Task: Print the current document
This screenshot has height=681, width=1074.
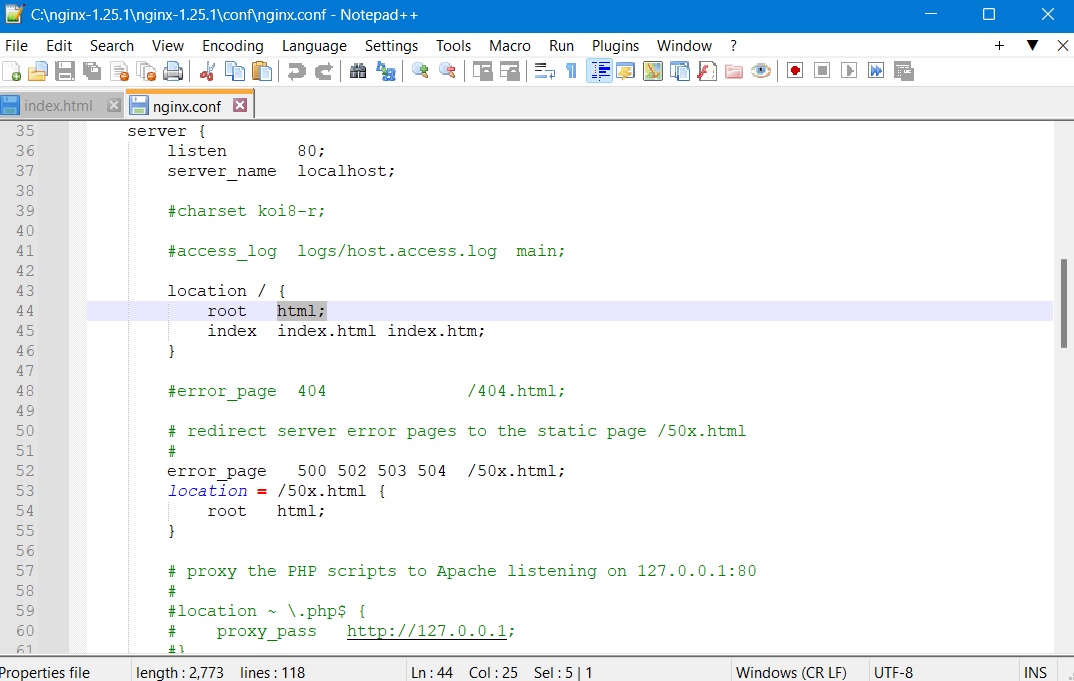Action: coord(171,70)
